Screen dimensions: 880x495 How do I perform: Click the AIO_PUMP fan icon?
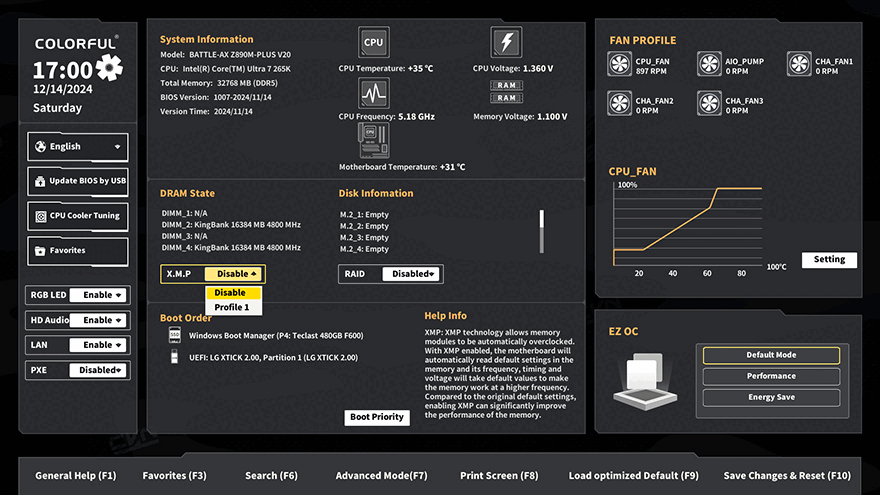(x=709, y=64)
